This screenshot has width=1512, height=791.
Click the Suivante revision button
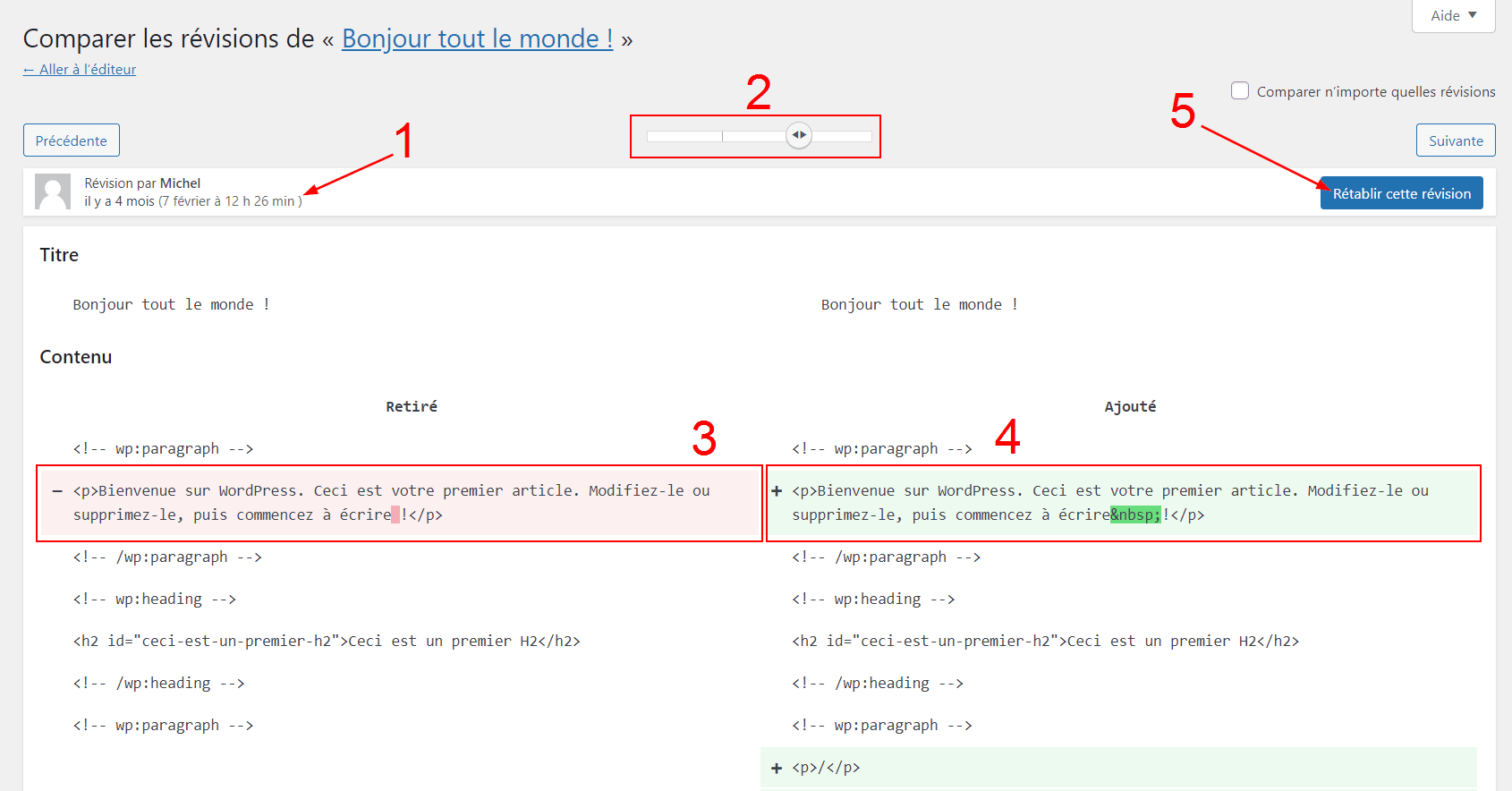click(1456, 140)
